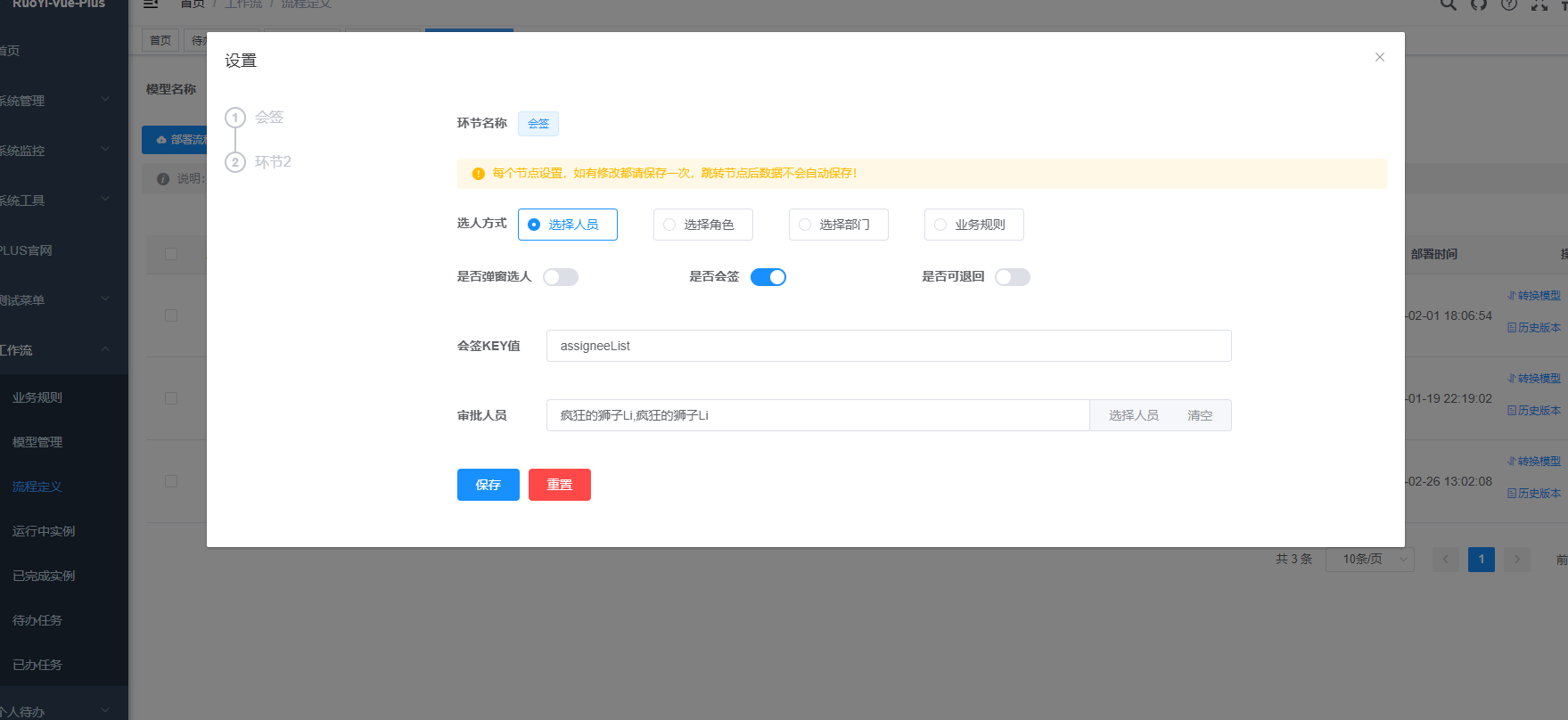Click the help question mark icon
Image resolution: width=1568 pixels, height=720 pixels.
pos(1509,4)
